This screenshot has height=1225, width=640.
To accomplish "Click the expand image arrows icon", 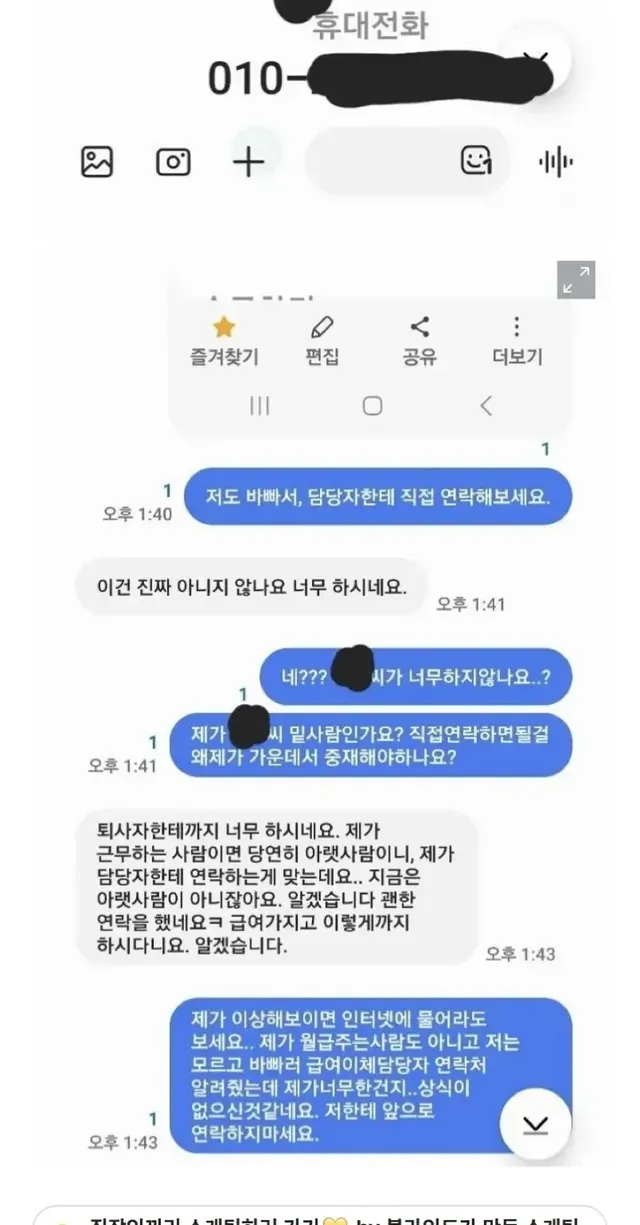I will 576,280.
